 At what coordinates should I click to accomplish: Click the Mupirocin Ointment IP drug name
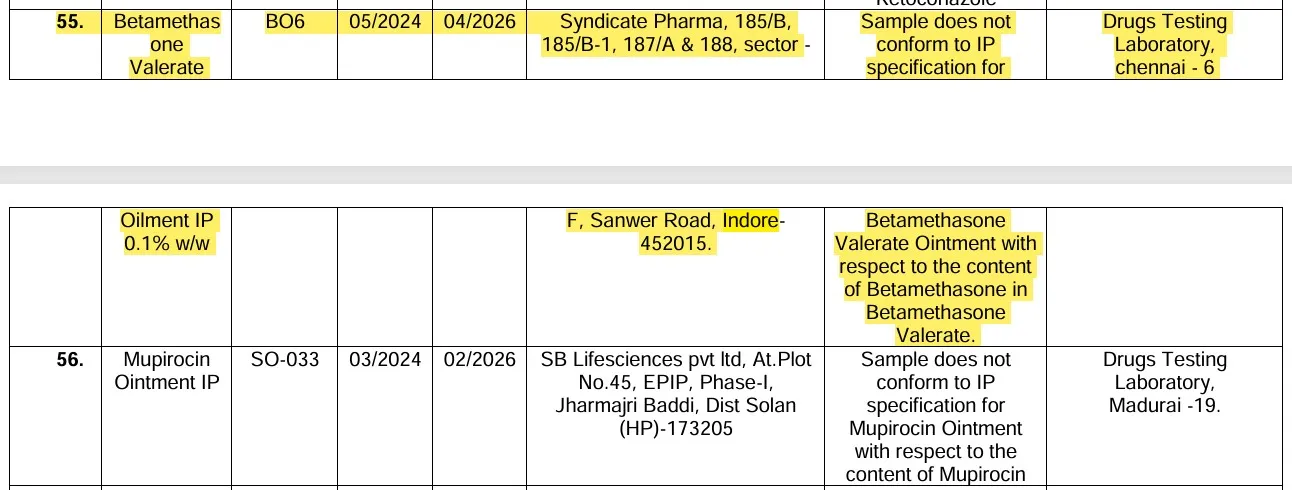166,371
